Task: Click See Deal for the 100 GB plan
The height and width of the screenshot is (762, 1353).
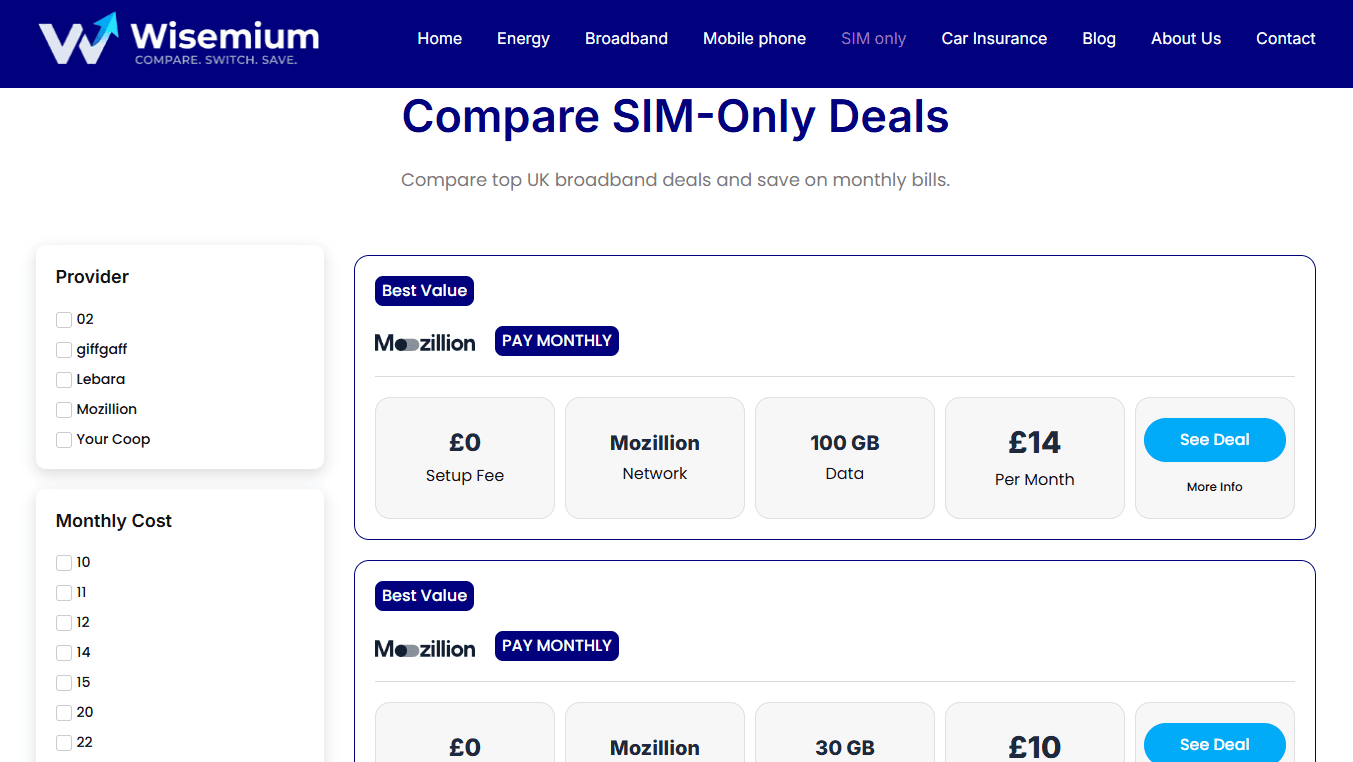Action: pyautogui.click(x=1214, y=440)
